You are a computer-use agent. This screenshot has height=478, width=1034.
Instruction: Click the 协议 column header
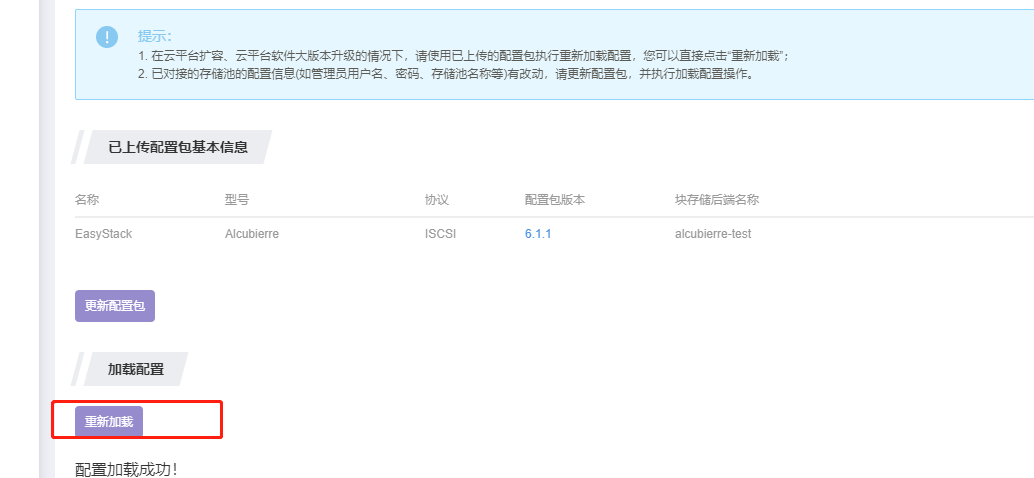pyautogui.click(x=437, y=200)
